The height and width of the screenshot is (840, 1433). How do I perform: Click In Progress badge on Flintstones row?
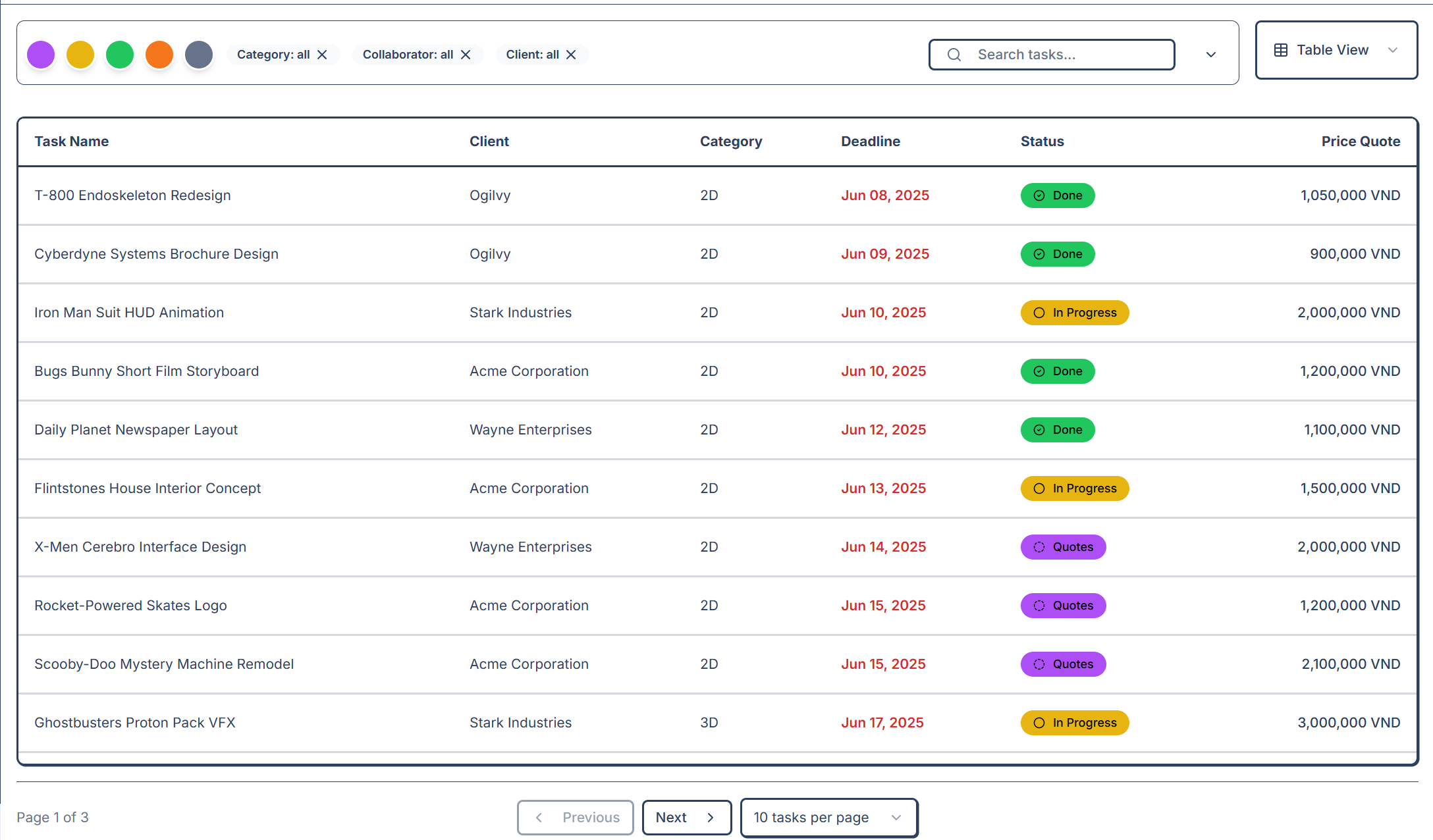(1075, 488)
